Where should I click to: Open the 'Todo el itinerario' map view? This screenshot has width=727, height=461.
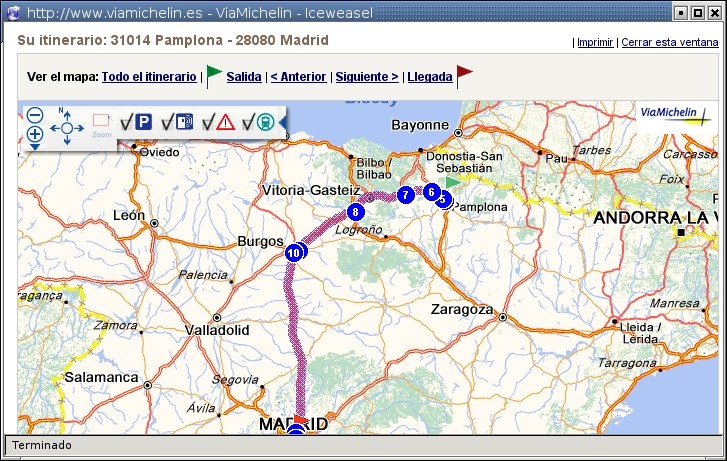point(149,77)
